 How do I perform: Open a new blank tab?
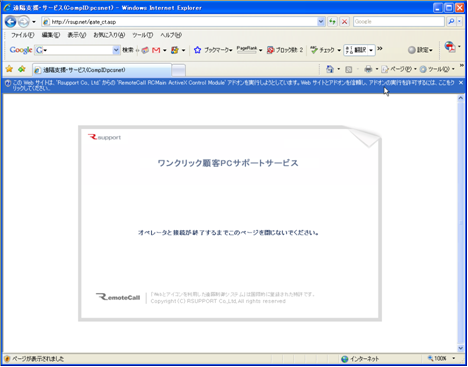179,70
